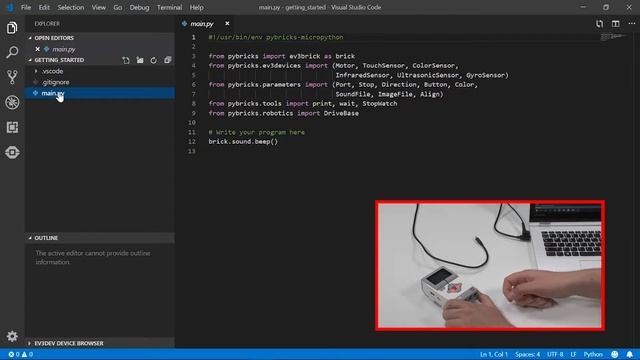Open the Search view in activity bar

coord(12,52)
